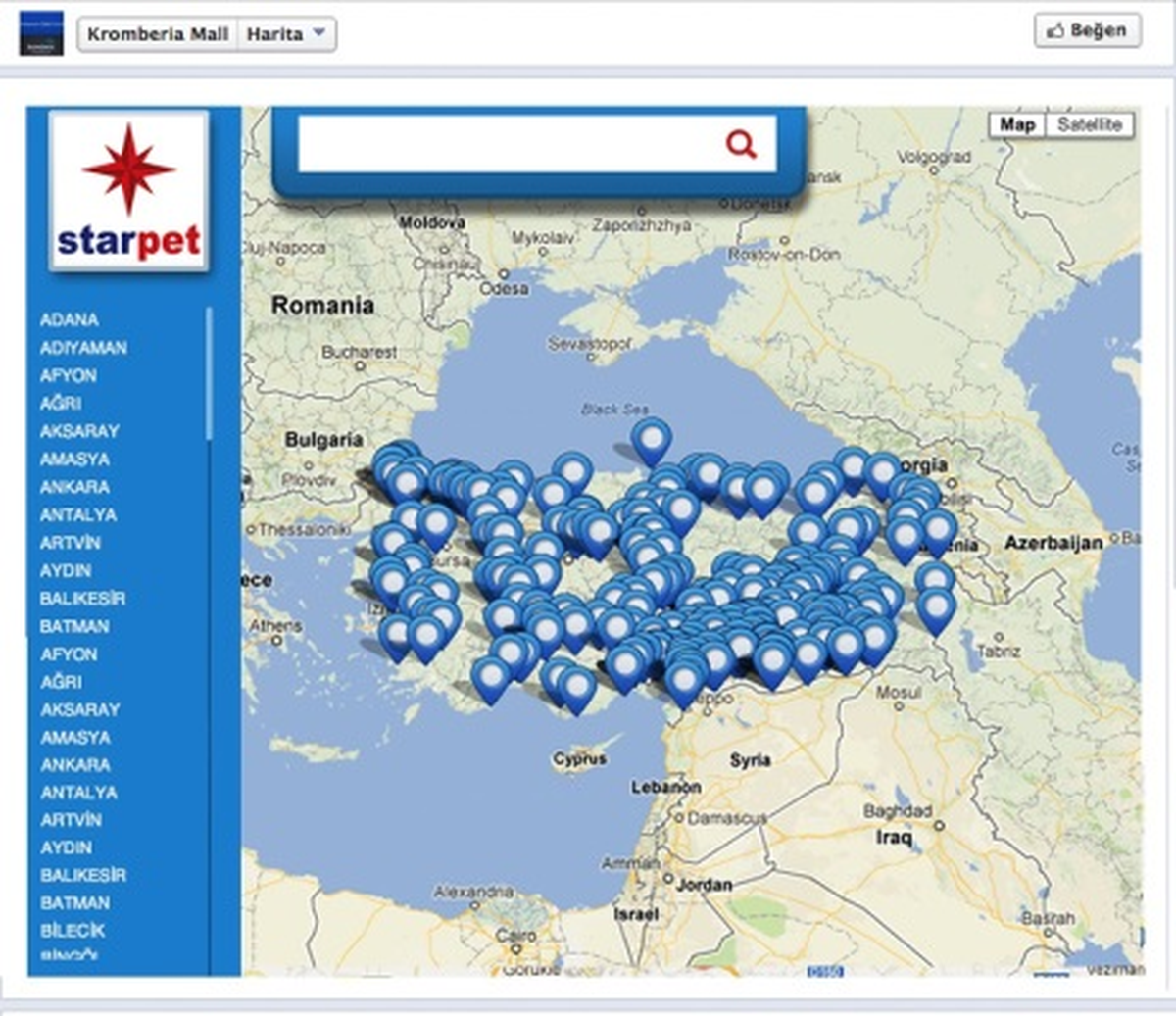
Task: Click the Syria label on the map
Action: pyautogui.click(x=750, y=759)
